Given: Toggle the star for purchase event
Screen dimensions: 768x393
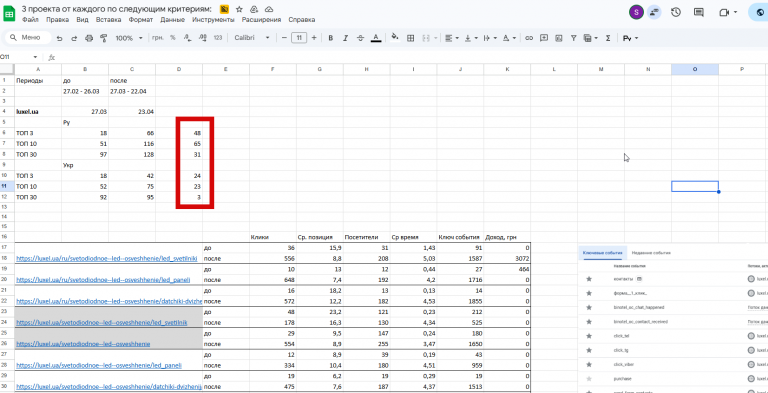Looking at the screenshot, I should 589,379.
